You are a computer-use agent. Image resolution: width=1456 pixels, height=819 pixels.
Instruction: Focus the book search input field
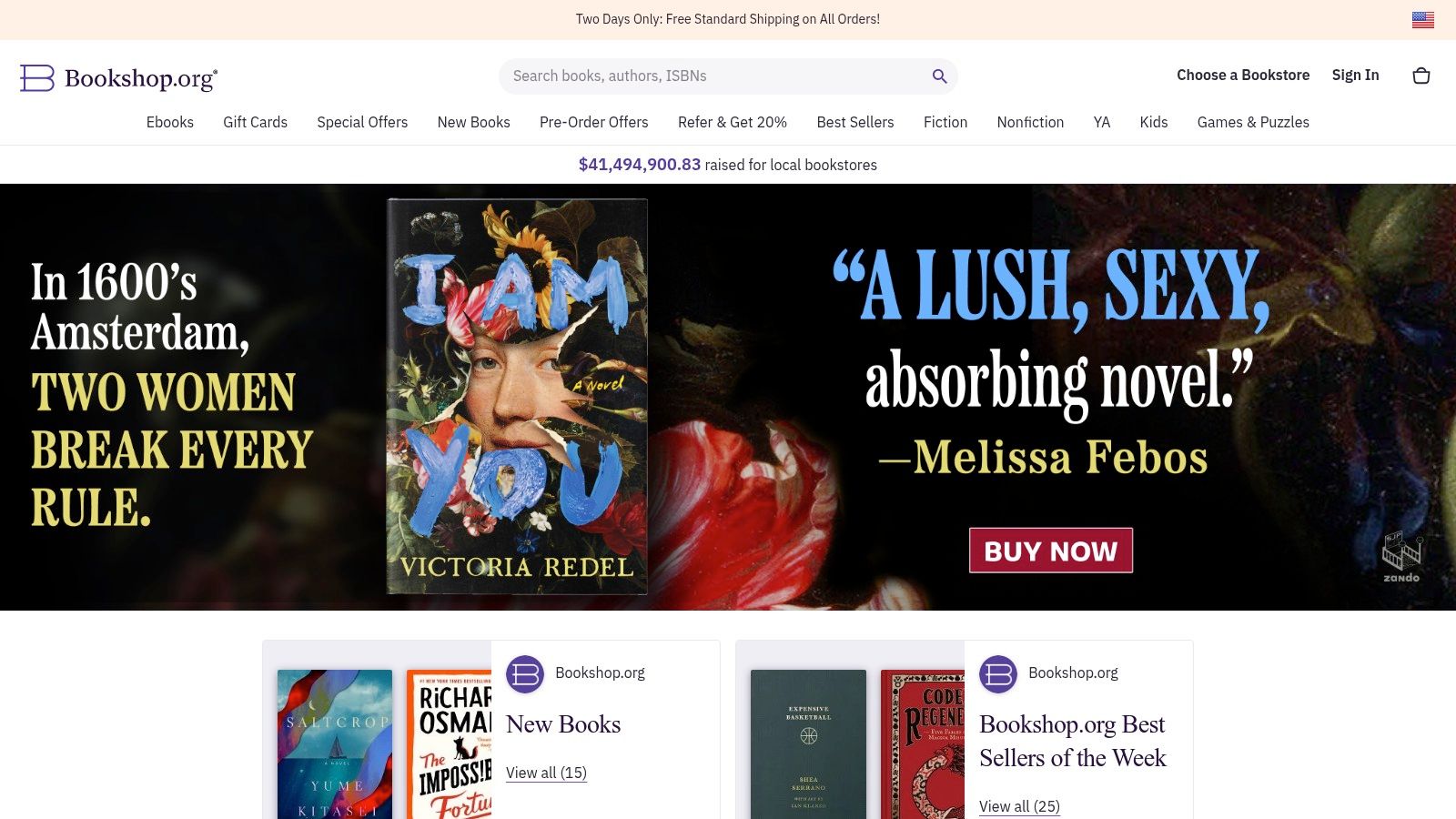(717, 76)
